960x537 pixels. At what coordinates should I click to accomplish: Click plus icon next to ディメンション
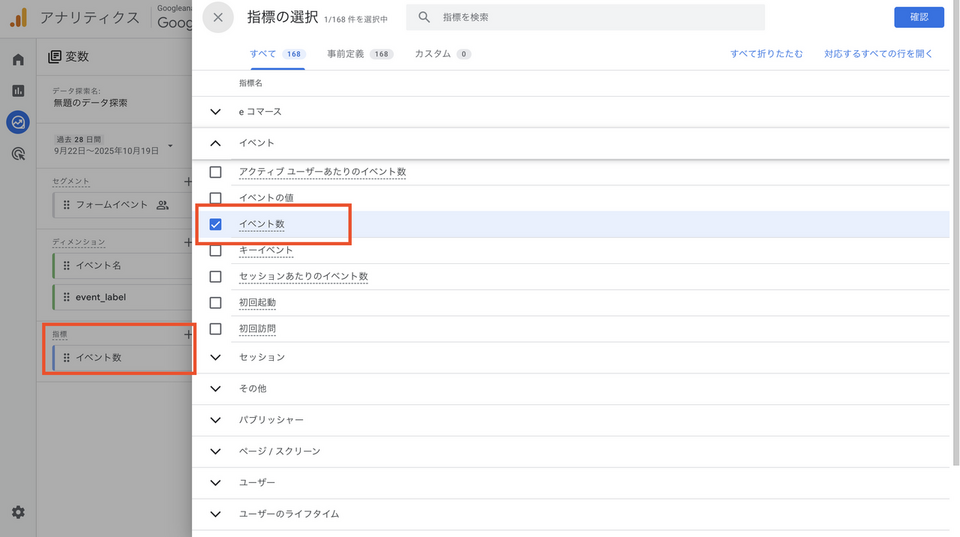point(187,242)
